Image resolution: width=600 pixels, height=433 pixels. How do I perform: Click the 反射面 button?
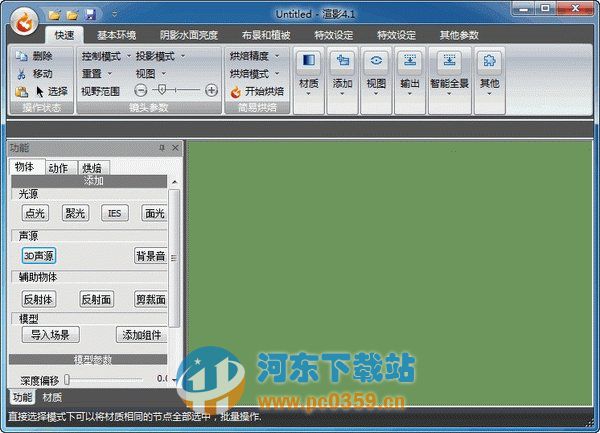click(96, 299)
